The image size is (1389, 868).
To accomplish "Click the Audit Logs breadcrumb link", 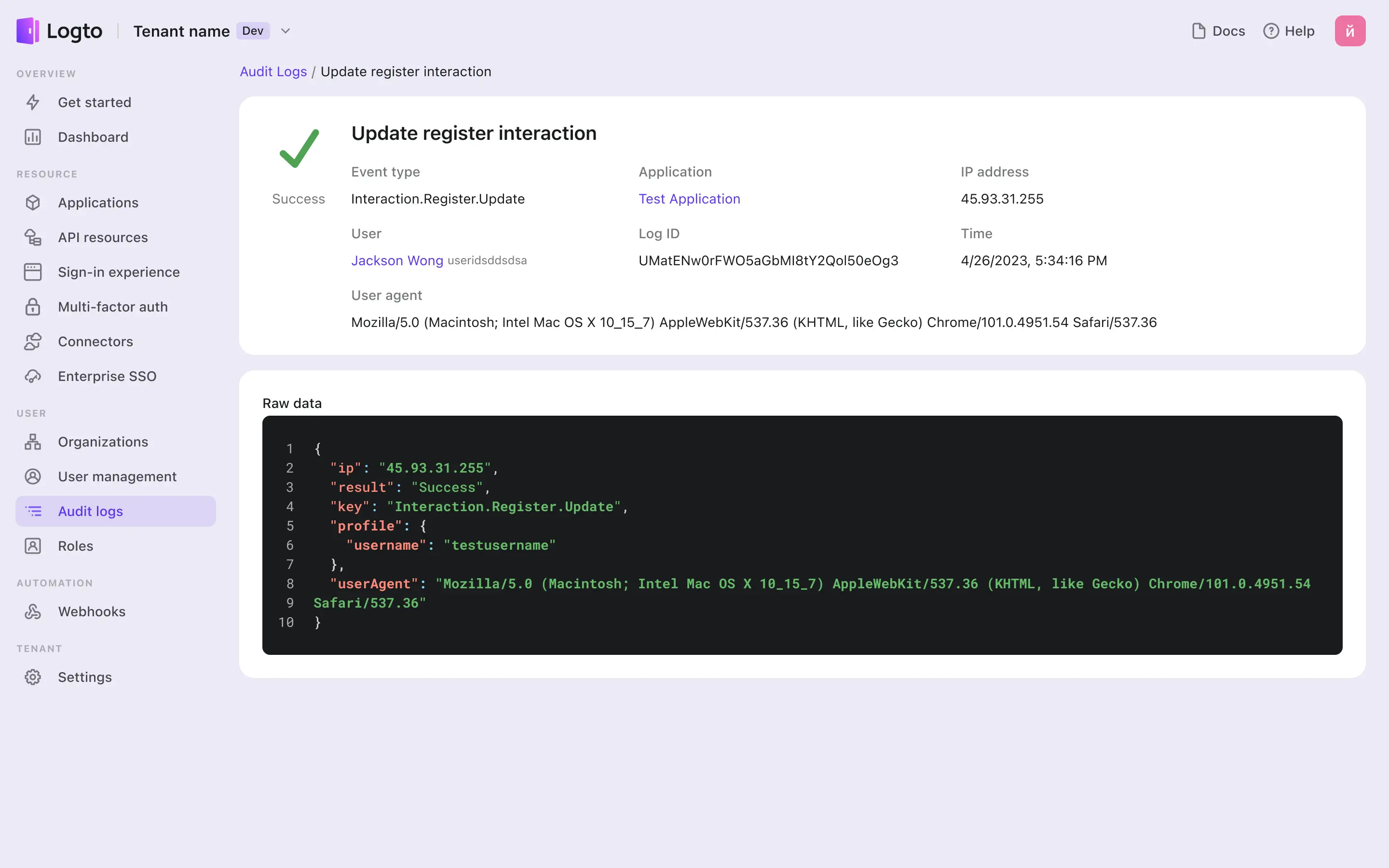I will (273, 71).
